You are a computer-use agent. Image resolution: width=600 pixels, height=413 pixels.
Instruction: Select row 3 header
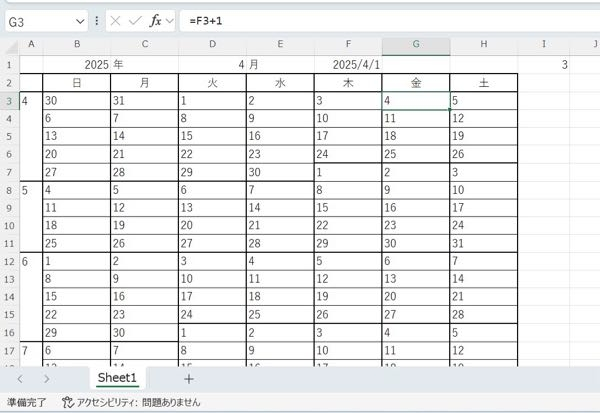(x=9, y=101)
